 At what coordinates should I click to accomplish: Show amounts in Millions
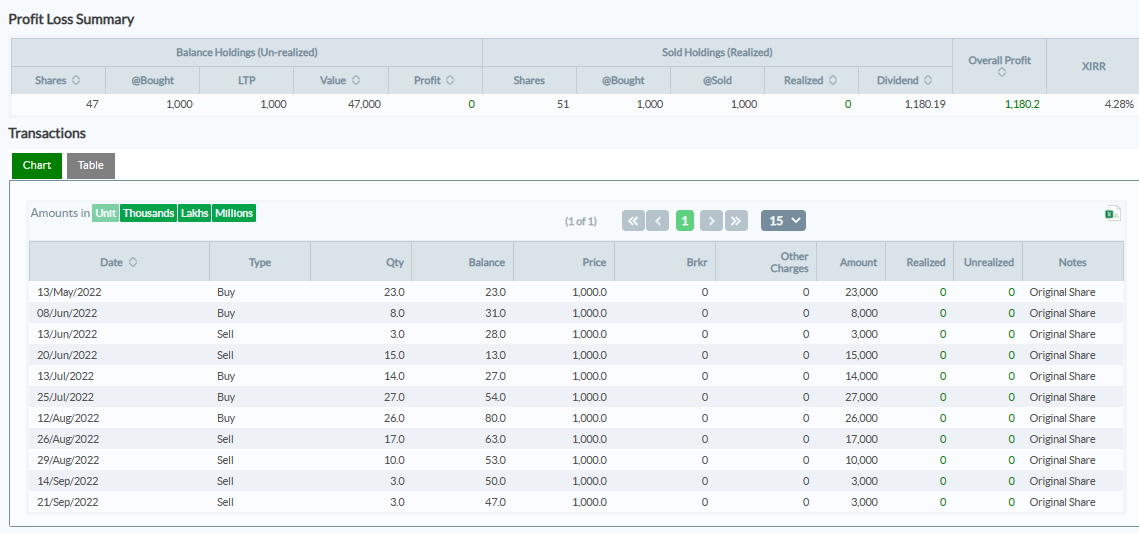click(x=234, y=213)
